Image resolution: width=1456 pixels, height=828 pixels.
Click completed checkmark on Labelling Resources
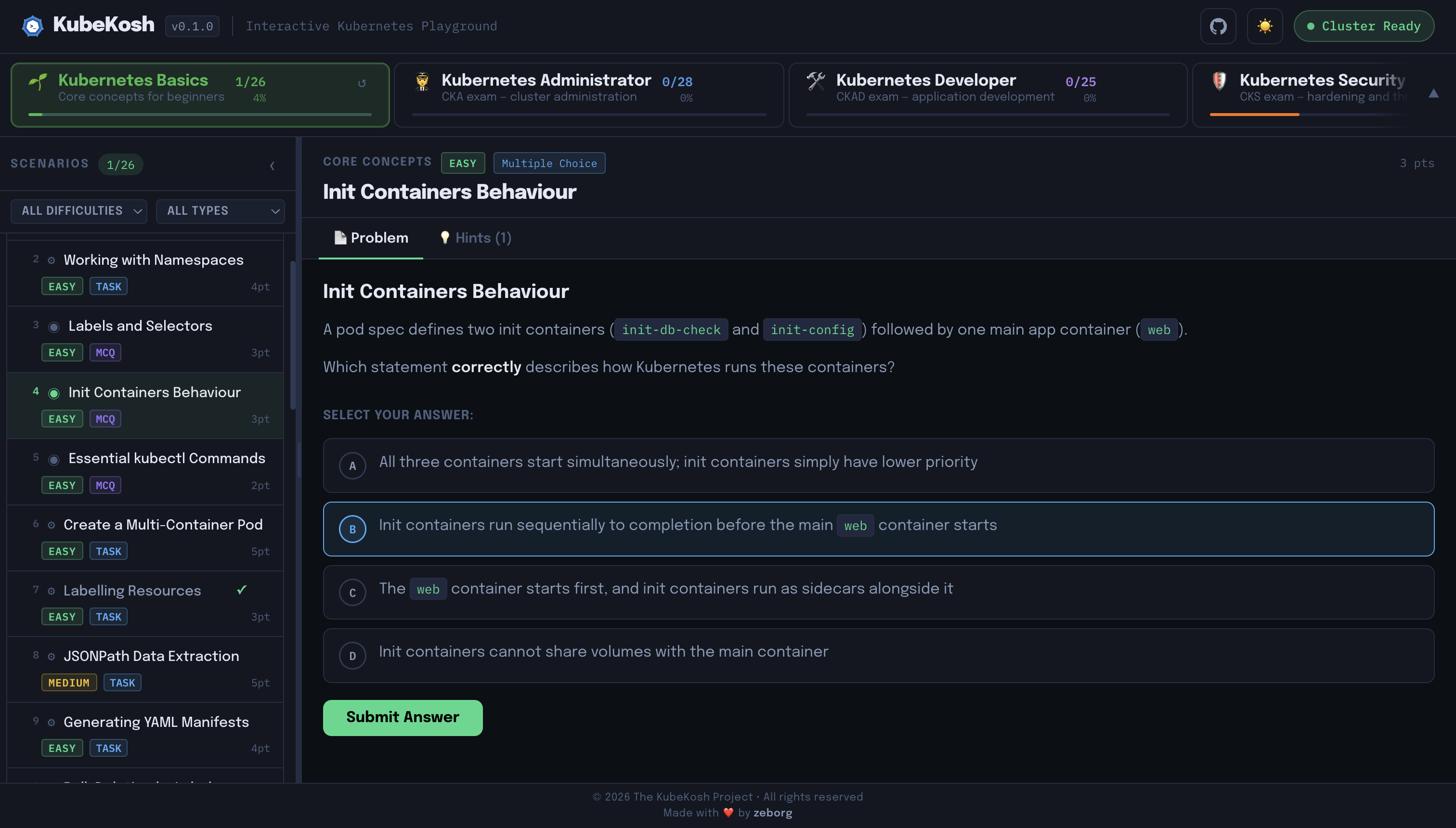pyautogui.click(x=242, y=590)
